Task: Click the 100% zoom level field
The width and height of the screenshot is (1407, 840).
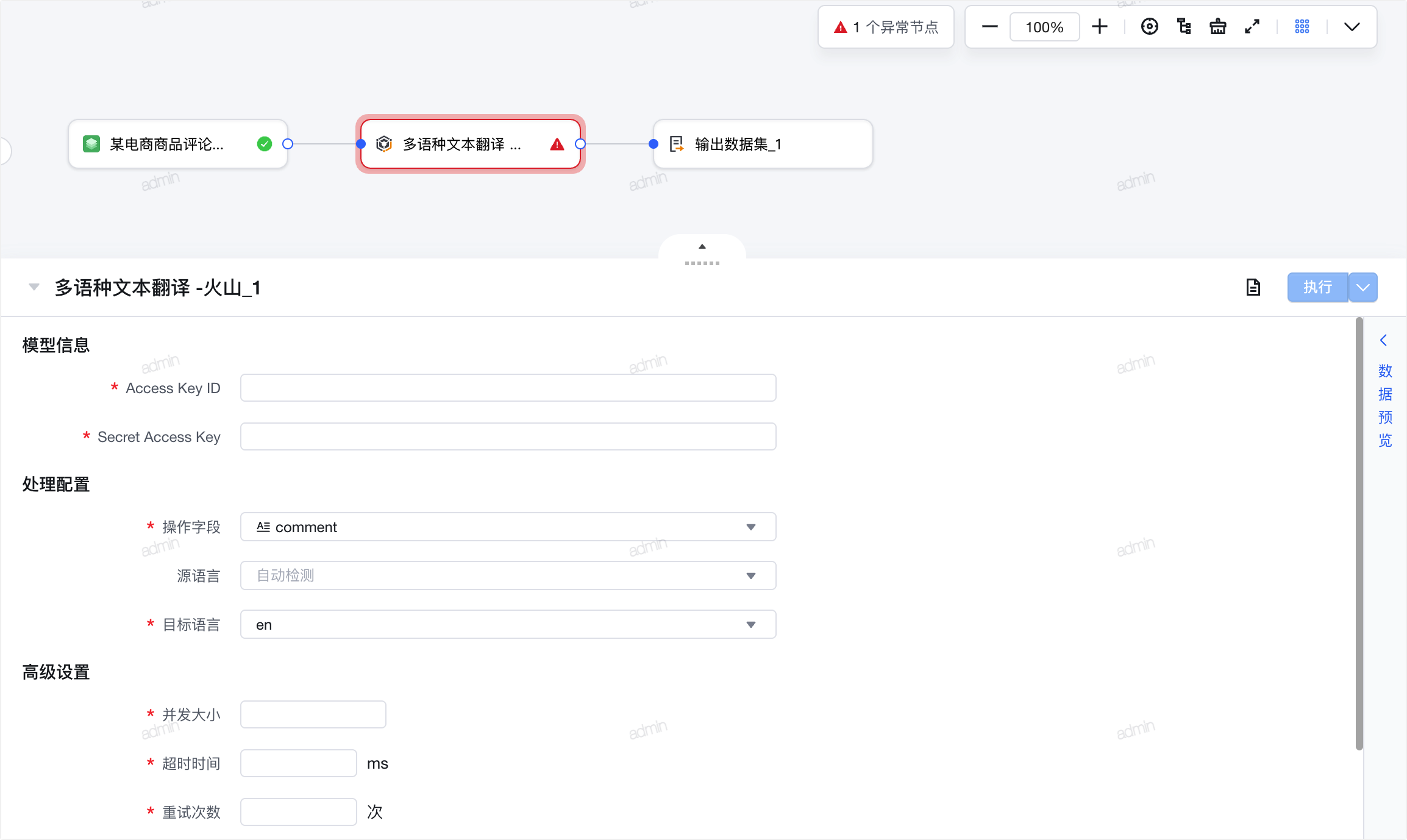Action: pyautogui.click(x=1044, y=27)
